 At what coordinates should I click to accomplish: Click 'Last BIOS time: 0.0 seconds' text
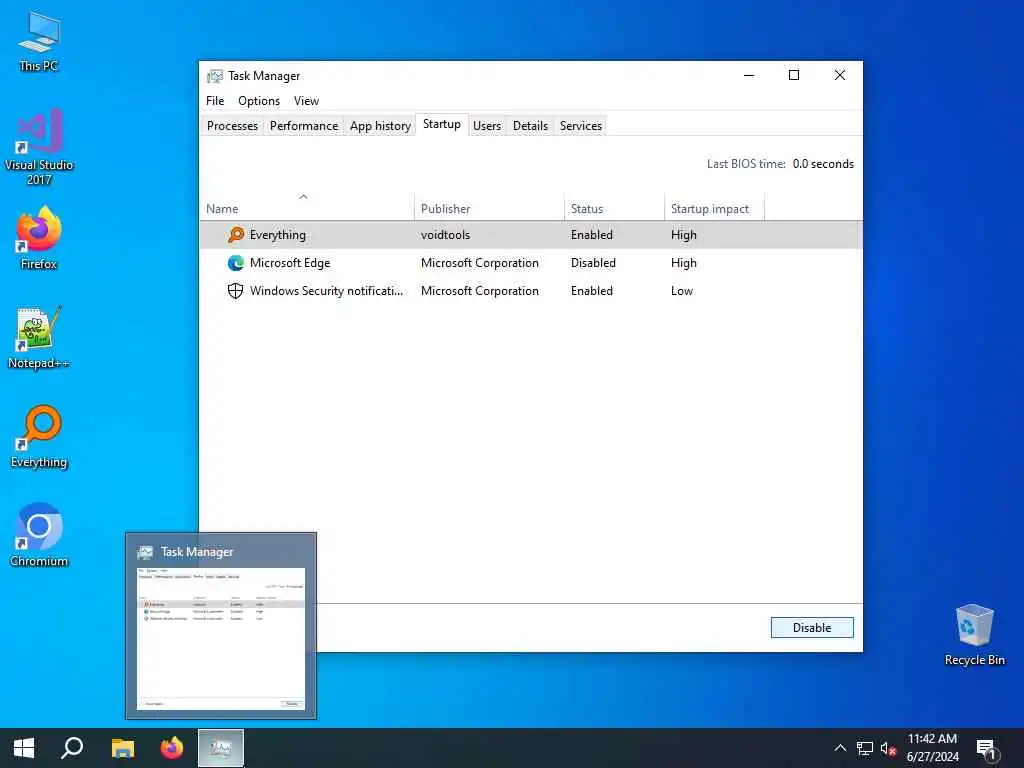(x=780, y=164)
